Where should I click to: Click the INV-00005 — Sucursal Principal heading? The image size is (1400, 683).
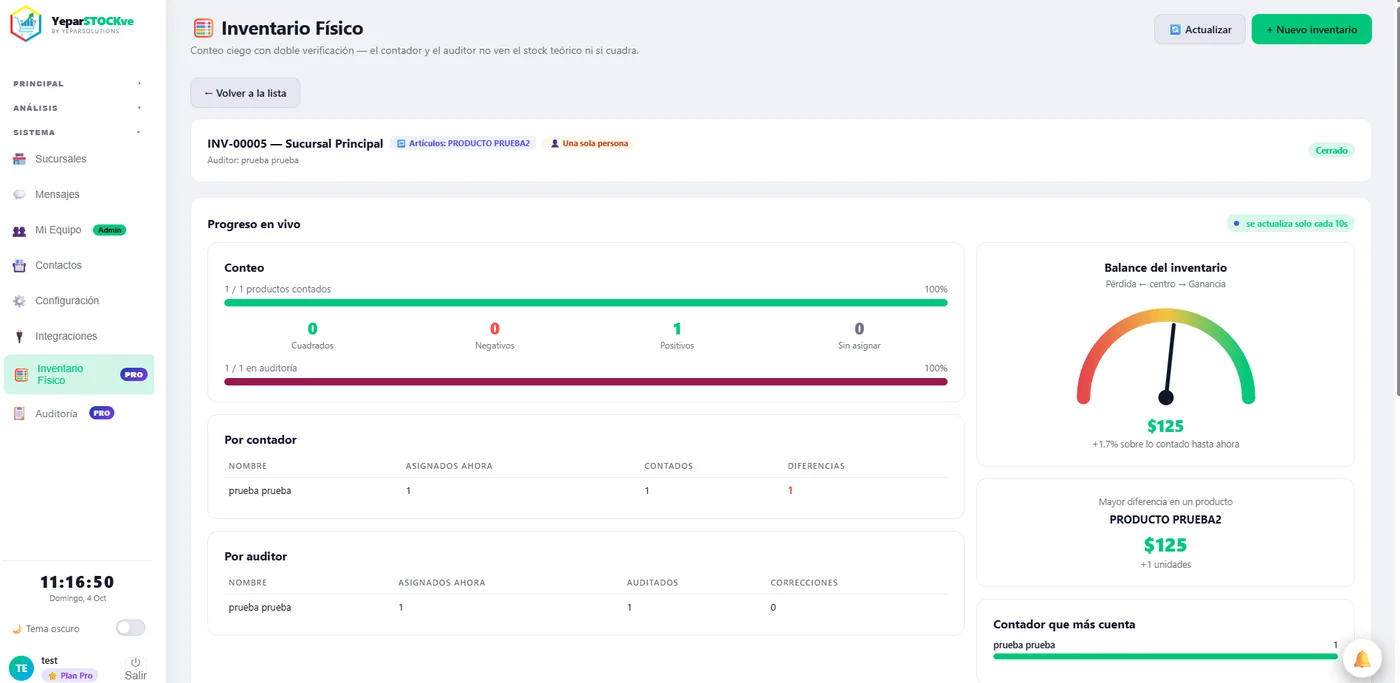(295, 144)
